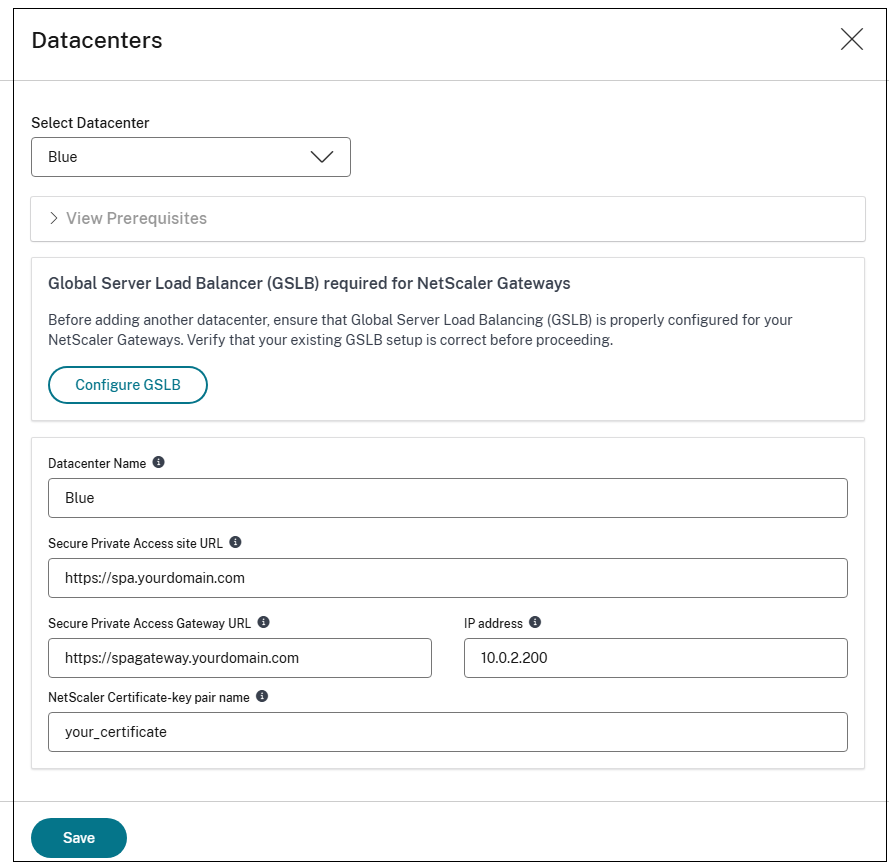This screenshot has width=889, height=867.
Task: Focus the Datacenter Name input field
Action: coord(447,498)
